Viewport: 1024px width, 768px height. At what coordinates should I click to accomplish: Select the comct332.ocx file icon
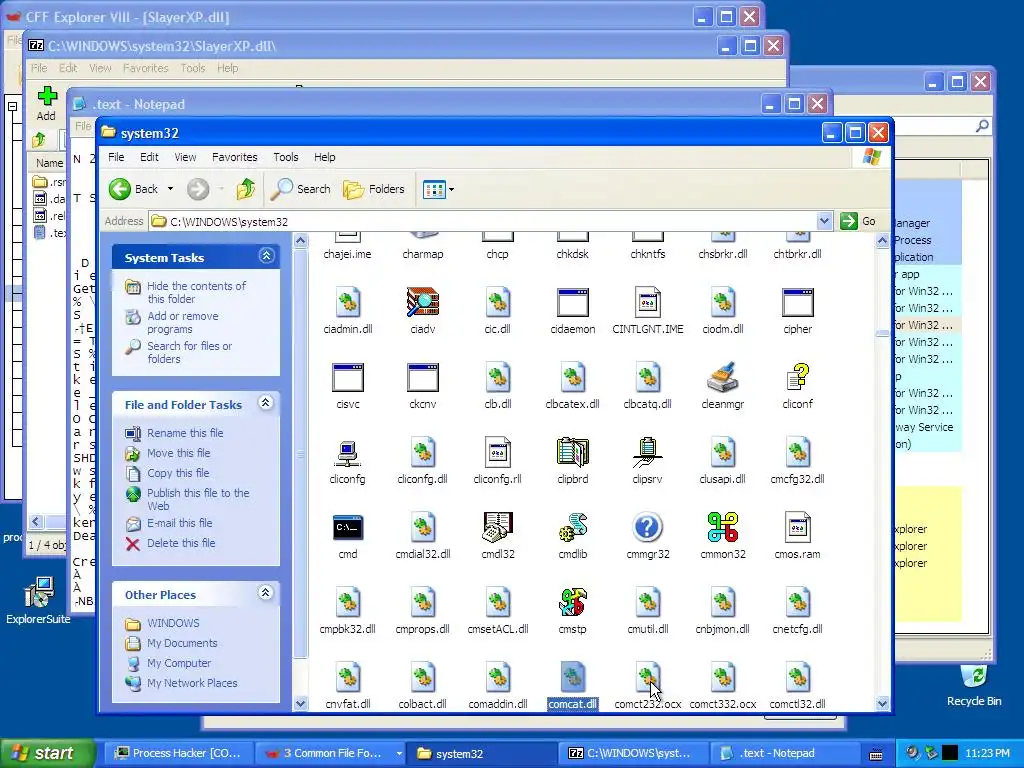722,678
